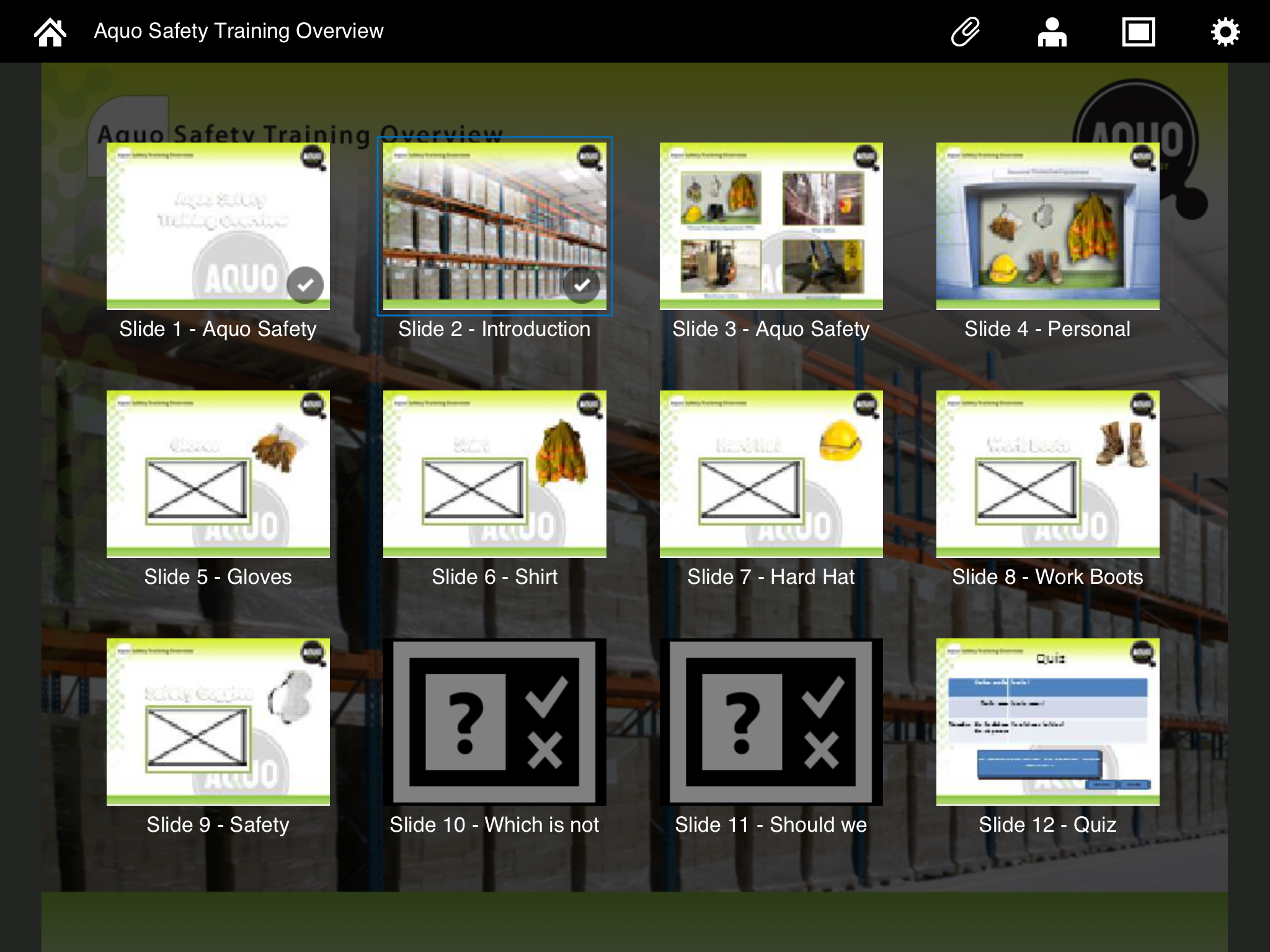Open the Slide 7 - Hard Hat thumbnail
This screenshot has height=952, width=1270.
click(x=771, y=474)
